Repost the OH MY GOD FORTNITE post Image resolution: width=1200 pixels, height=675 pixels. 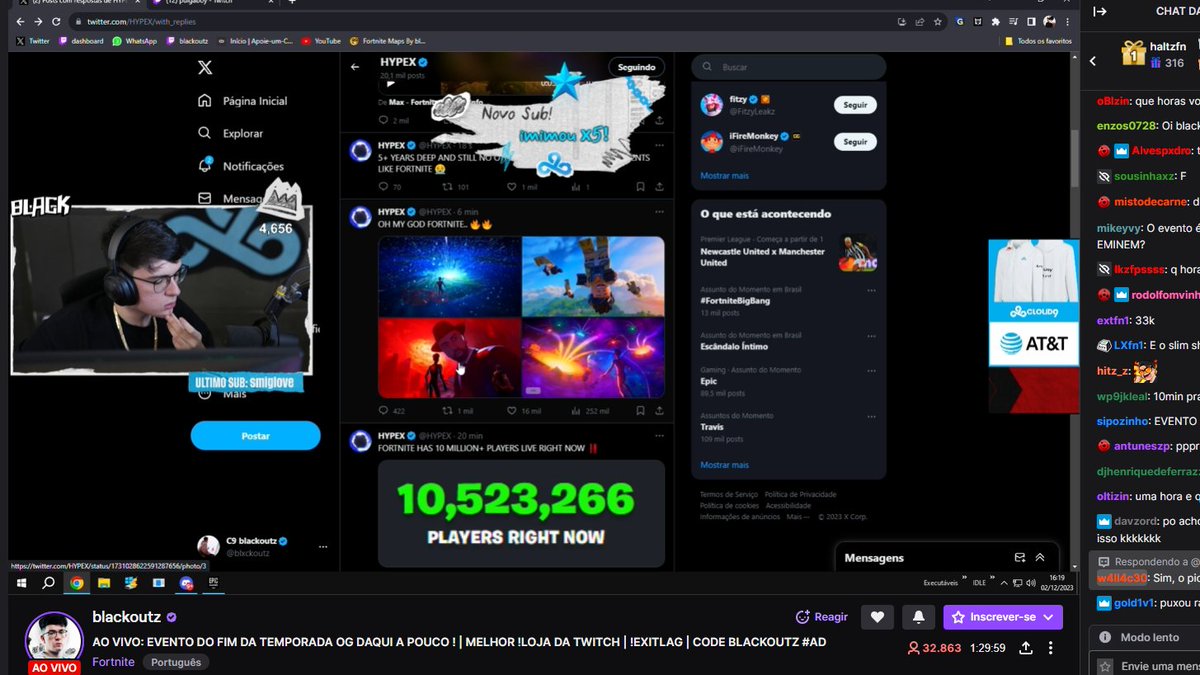pyautogui.click(x=459, y=411)
